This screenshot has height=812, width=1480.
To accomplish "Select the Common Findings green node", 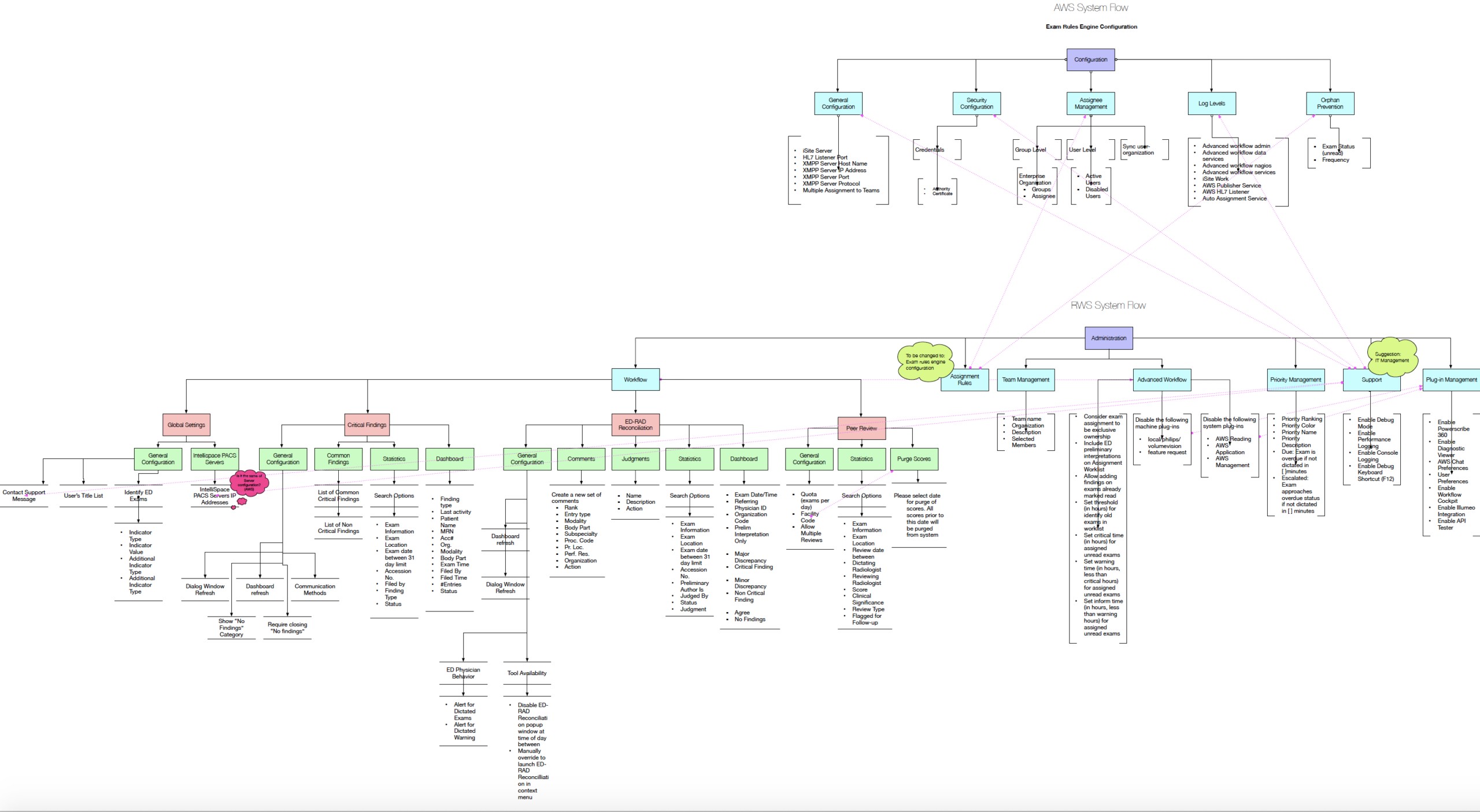I will 338,459.
